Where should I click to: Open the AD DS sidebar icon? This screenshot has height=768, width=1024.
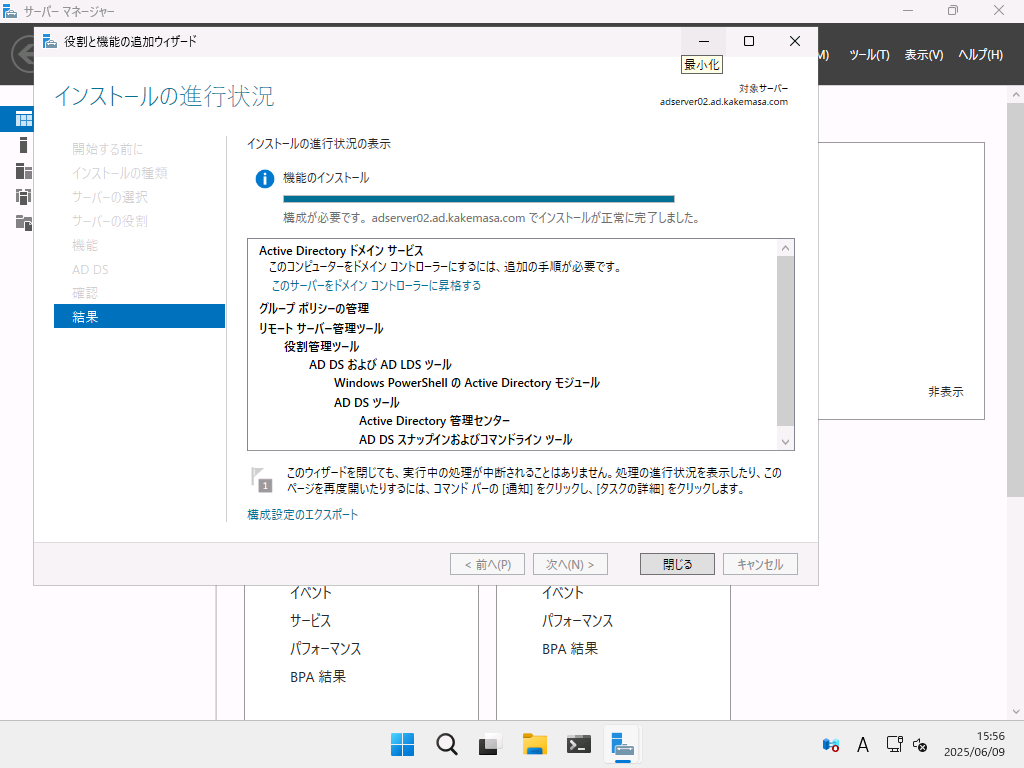[x=23, y=197]
